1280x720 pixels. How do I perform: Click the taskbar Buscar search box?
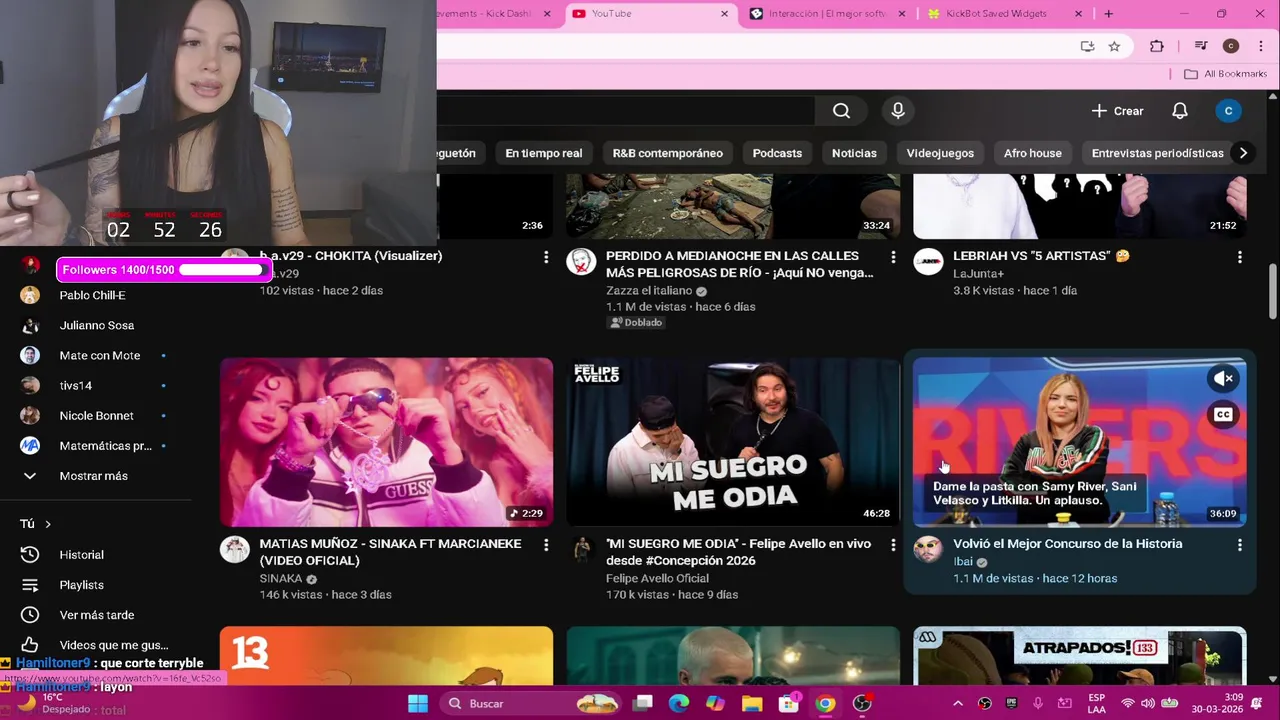[532, 703]
